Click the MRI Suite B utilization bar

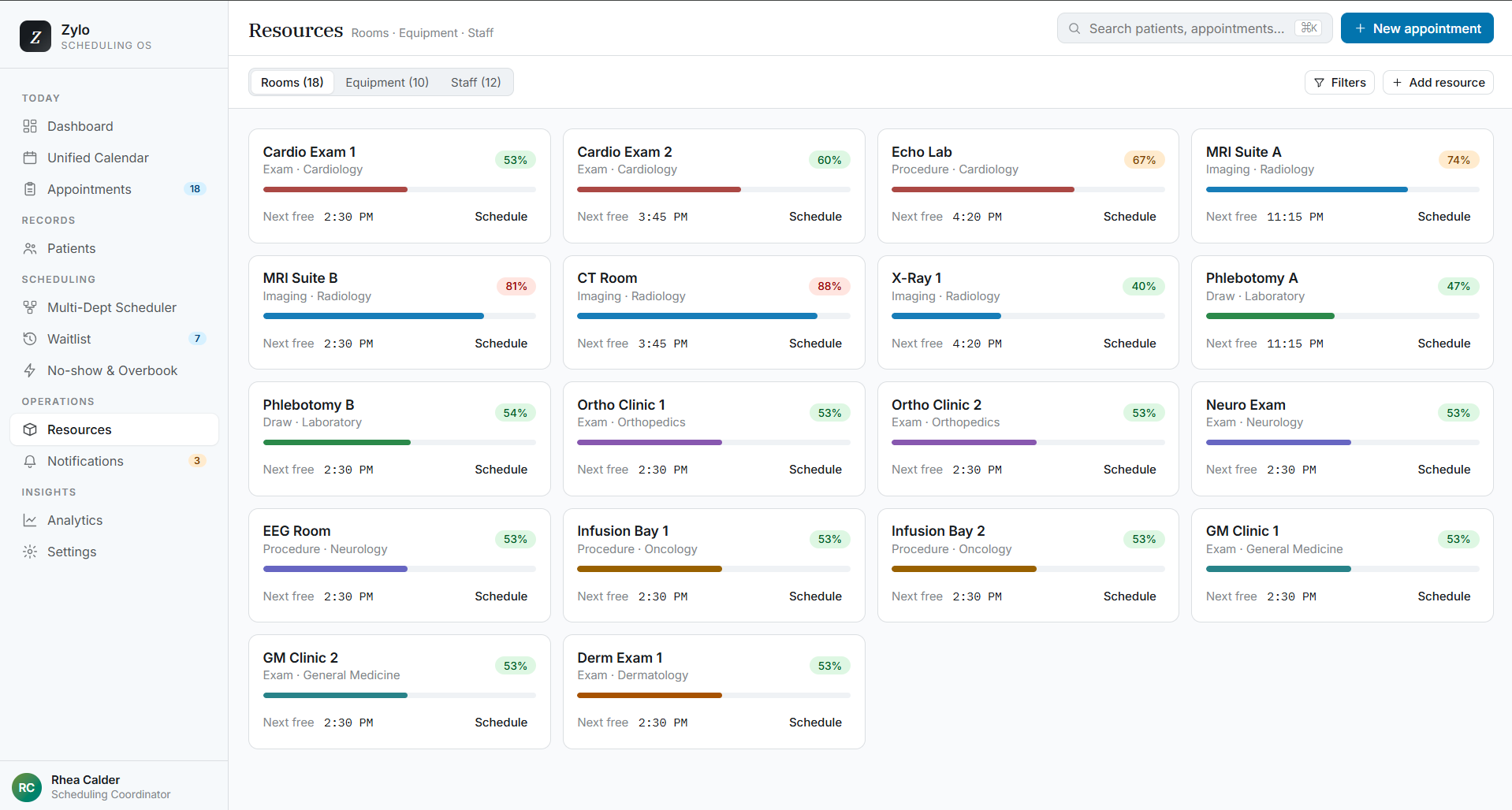[x=400, y=316]
